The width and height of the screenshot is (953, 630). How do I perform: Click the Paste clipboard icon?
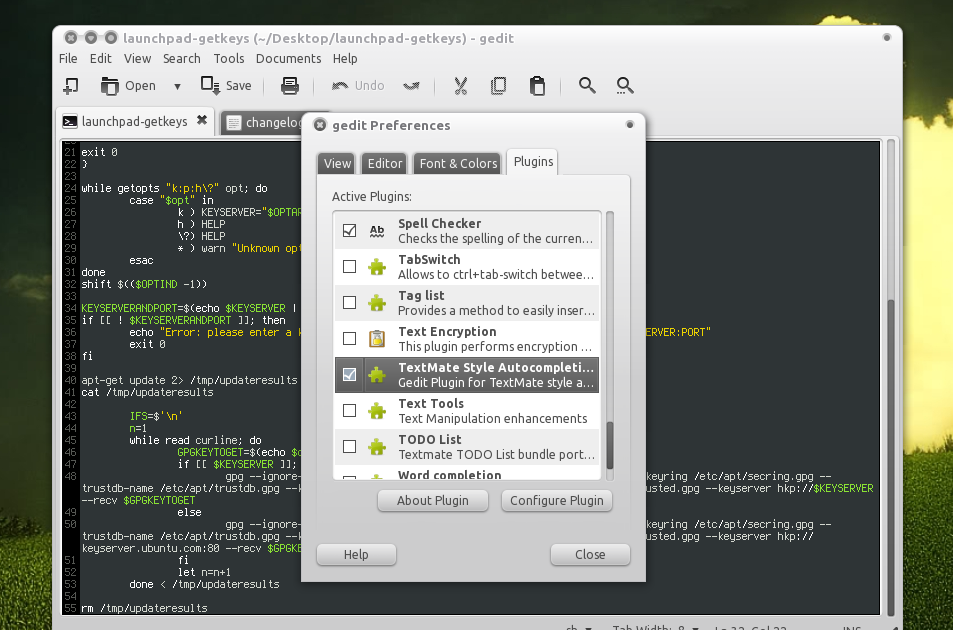click(x=537, y=86)
